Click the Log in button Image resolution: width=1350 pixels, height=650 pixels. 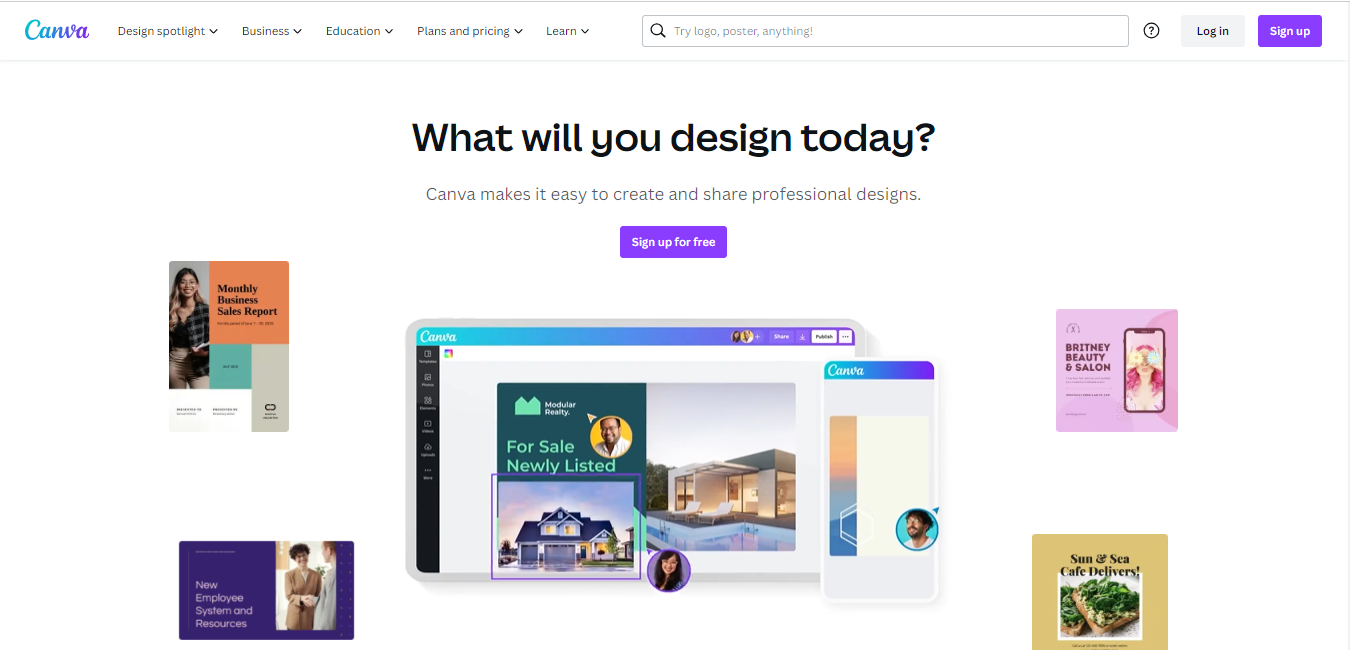1212,31
